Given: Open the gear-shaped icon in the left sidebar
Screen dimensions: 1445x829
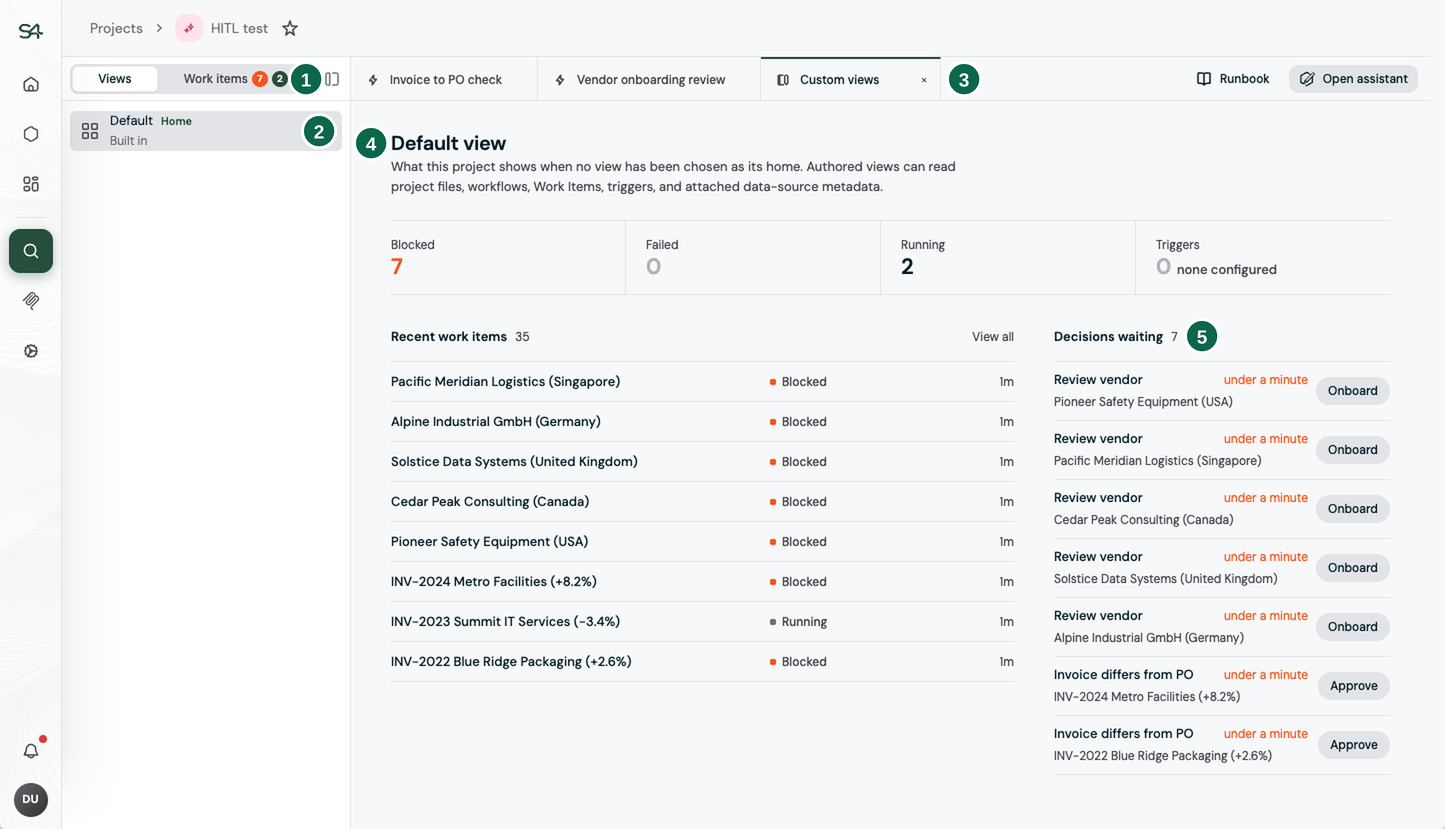Looking at the screenshot, I should point(31,351).
